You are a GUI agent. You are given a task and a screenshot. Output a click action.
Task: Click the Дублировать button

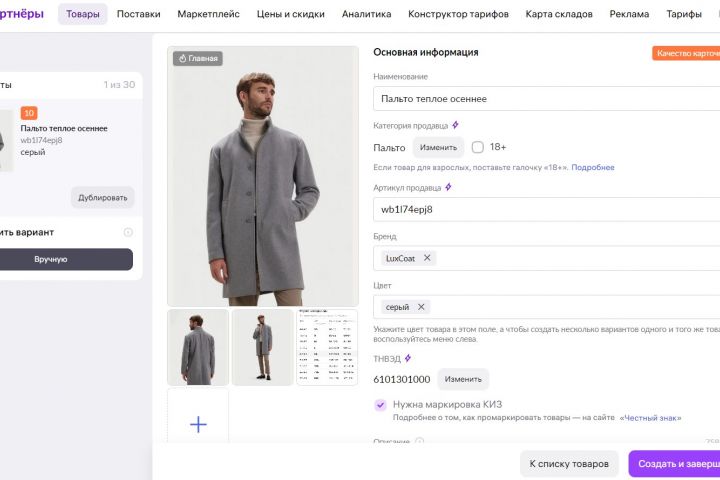click(102, 197)
